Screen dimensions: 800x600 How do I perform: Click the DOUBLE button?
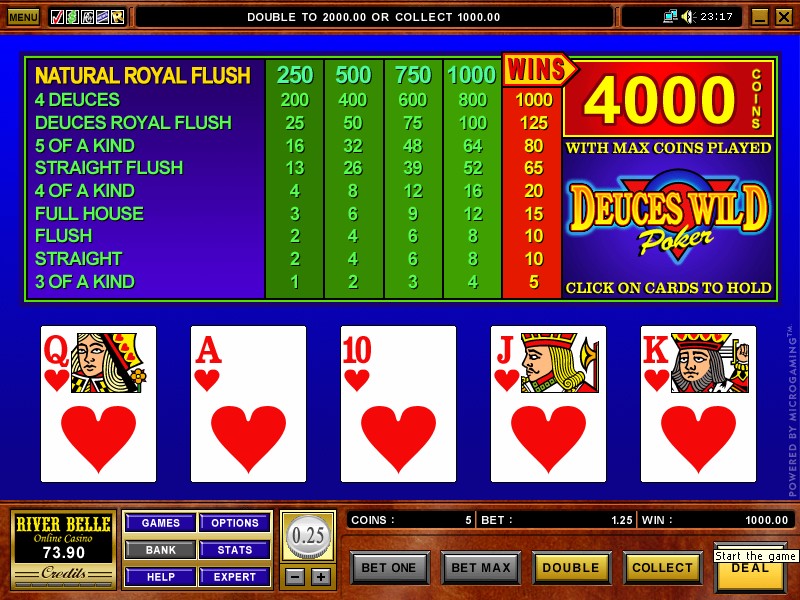click(571, 567)
